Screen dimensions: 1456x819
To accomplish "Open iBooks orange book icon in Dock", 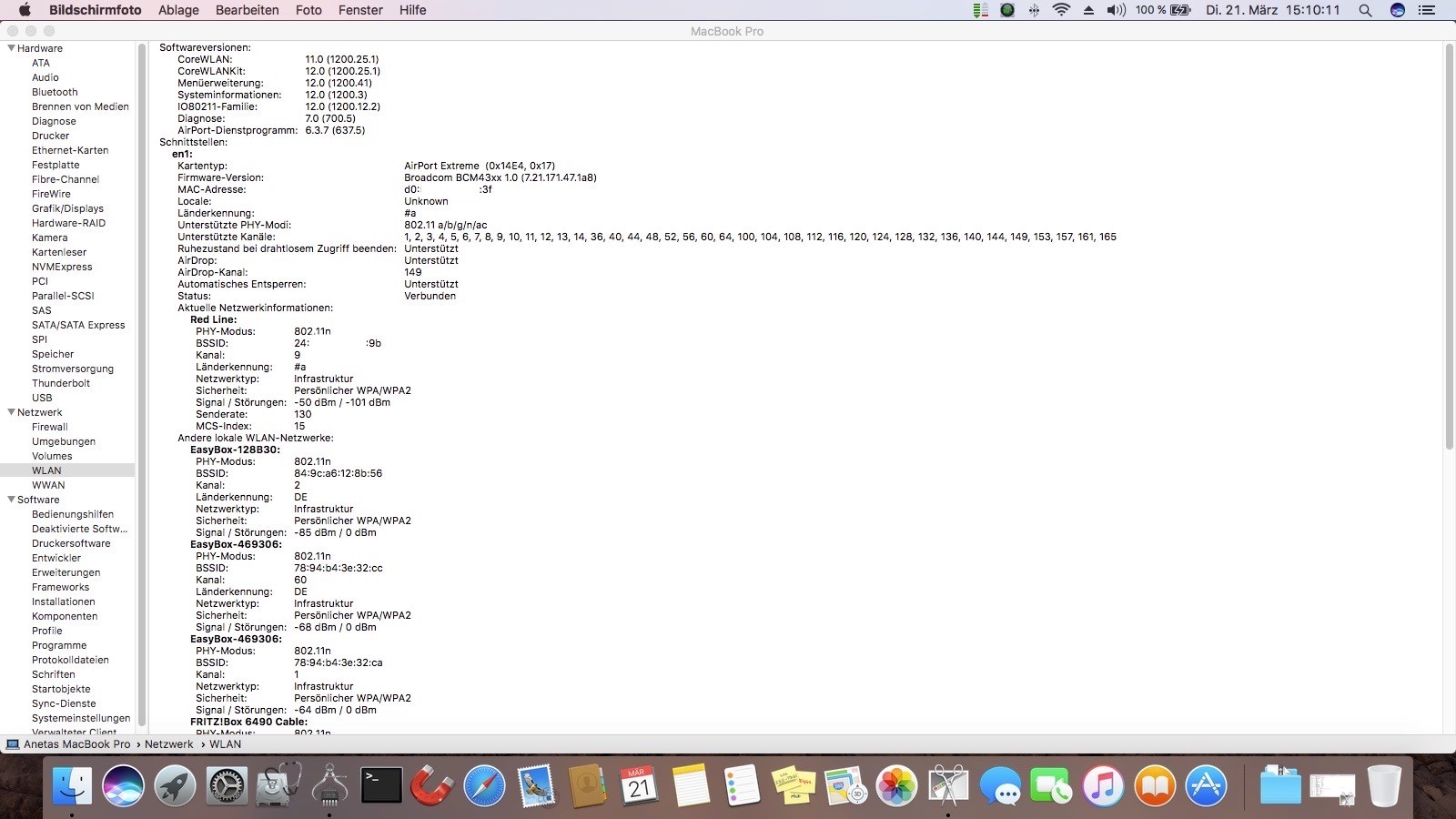I will [1155, 784].
